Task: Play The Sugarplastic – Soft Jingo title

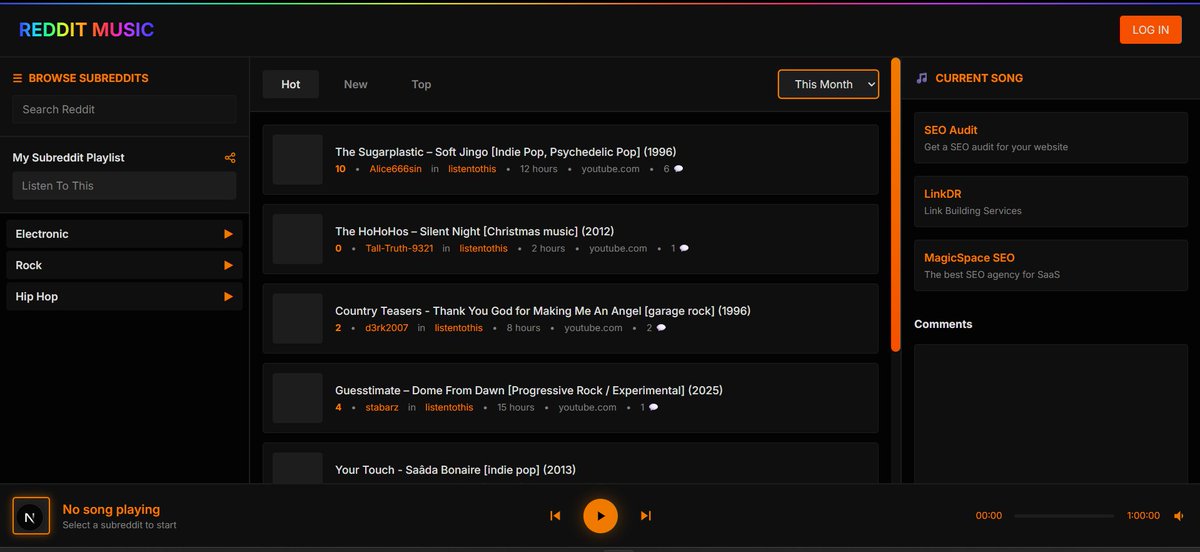Action: [x=505, y=152]
